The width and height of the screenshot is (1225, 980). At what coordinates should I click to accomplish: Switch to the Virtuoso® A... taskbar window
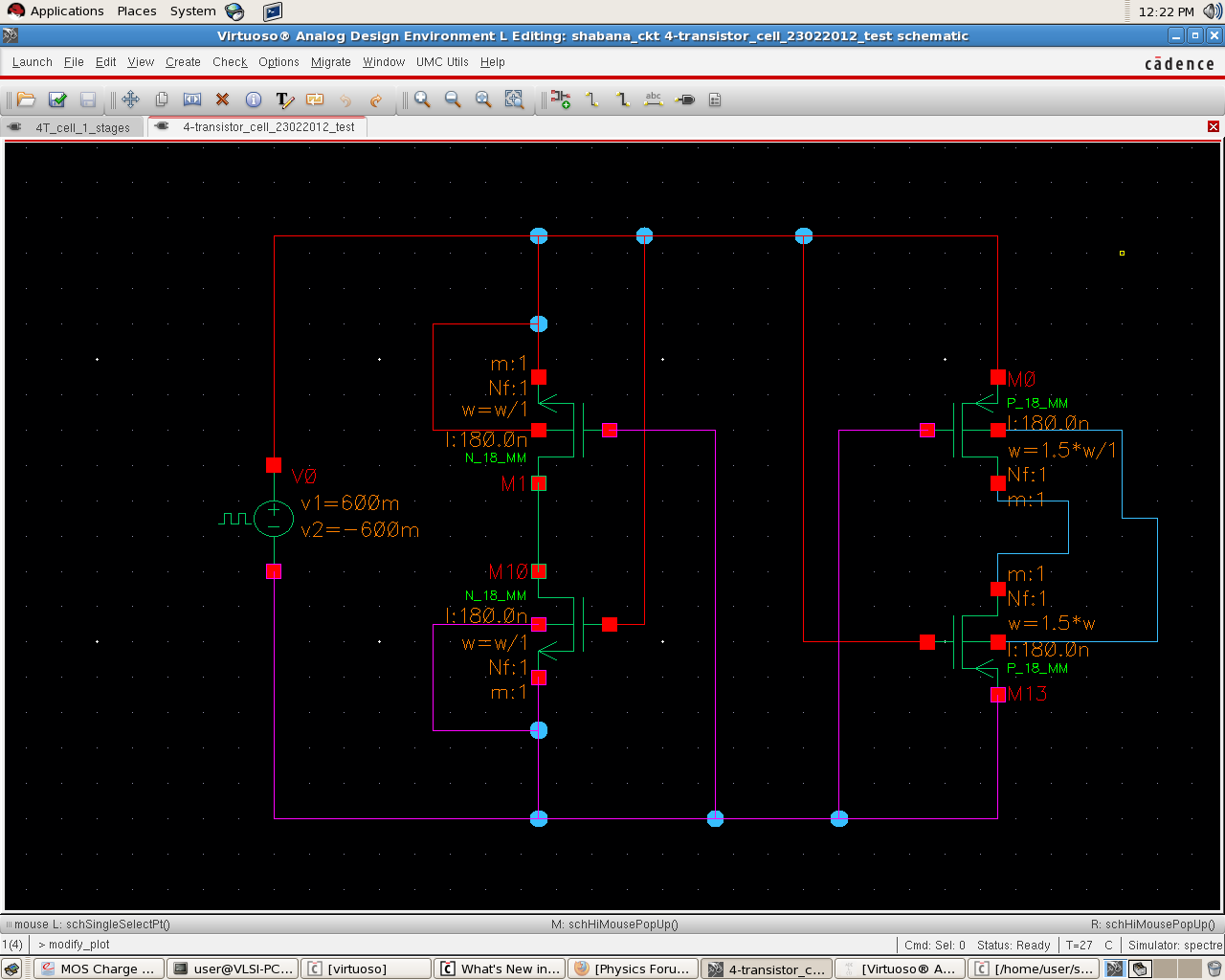click(900, 969)
